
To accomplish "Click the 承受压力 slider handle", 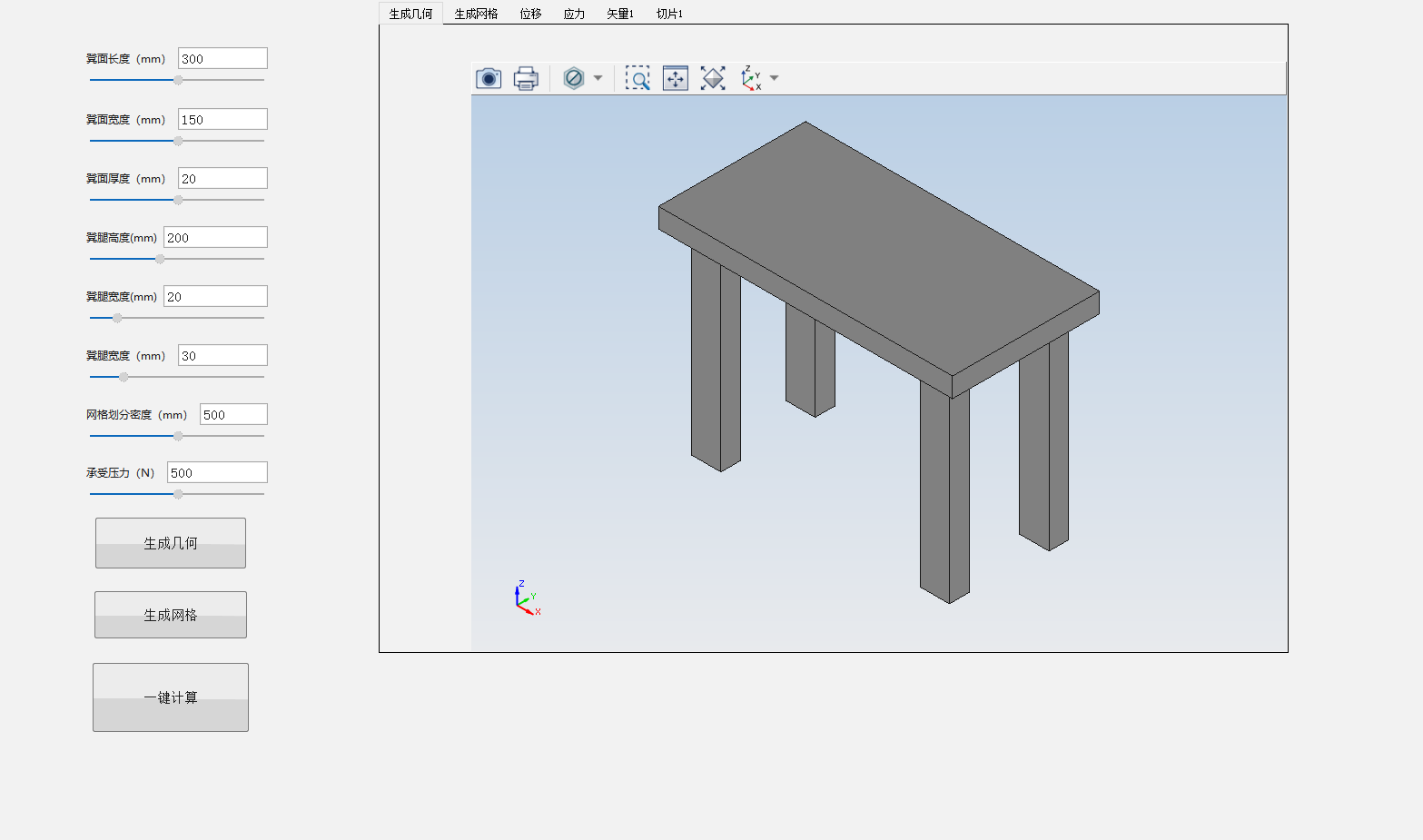I will tap(178, 494).
